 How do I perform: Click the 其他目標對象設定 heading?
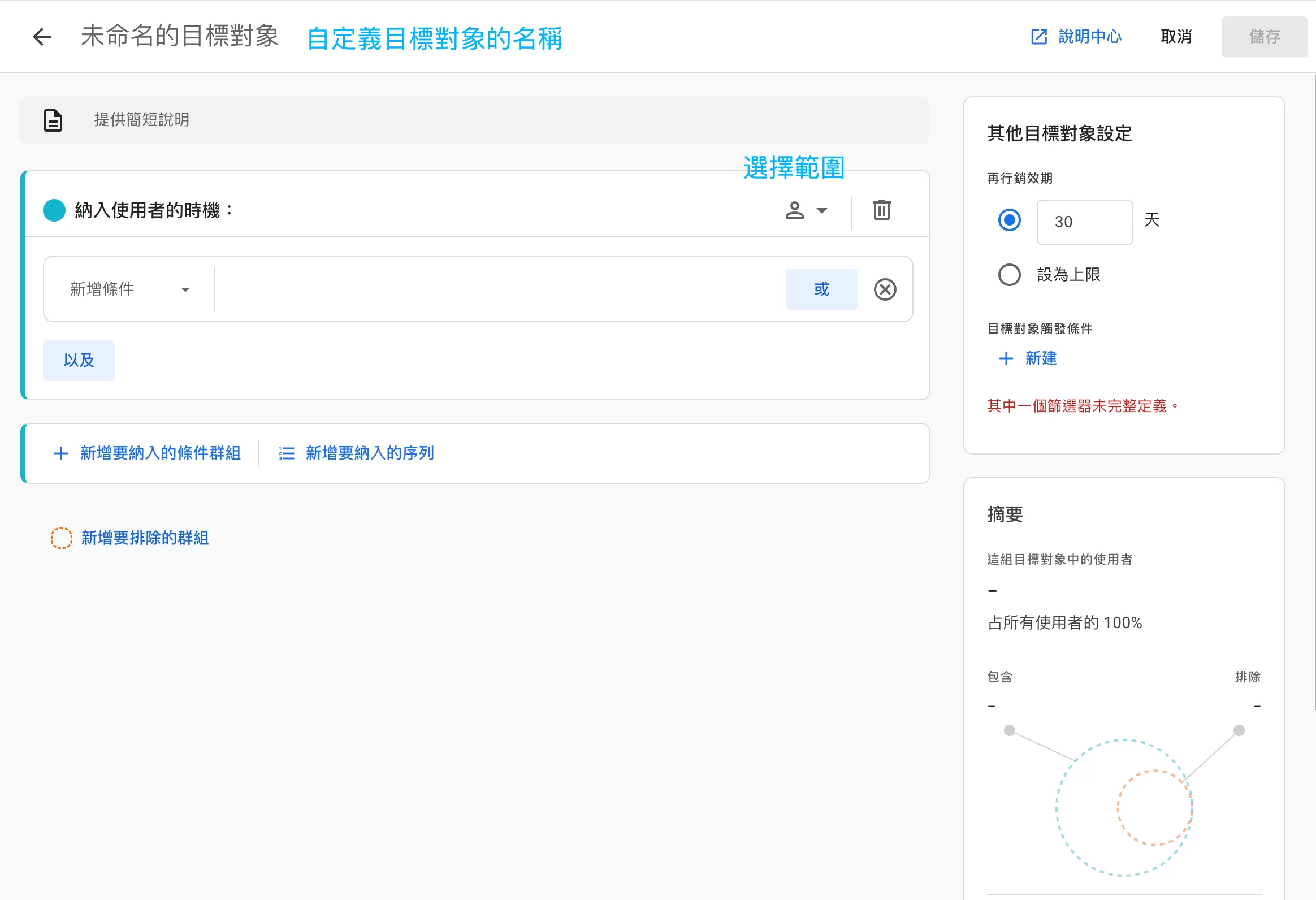[1059, 133]
